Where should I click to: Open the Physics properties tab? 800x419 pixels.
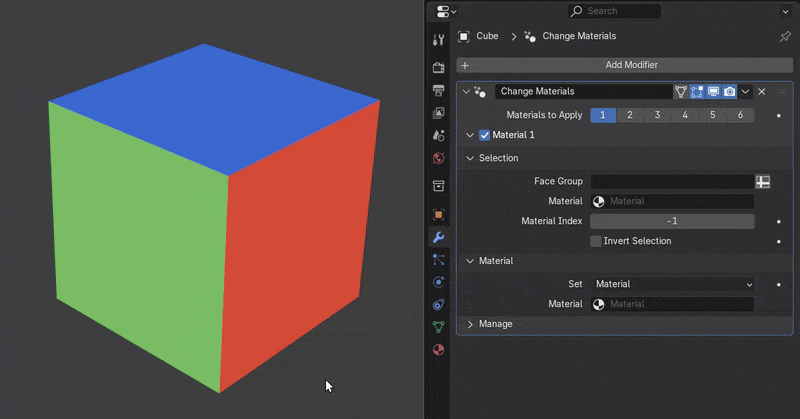pyautogui.click(x=438, y=283)
